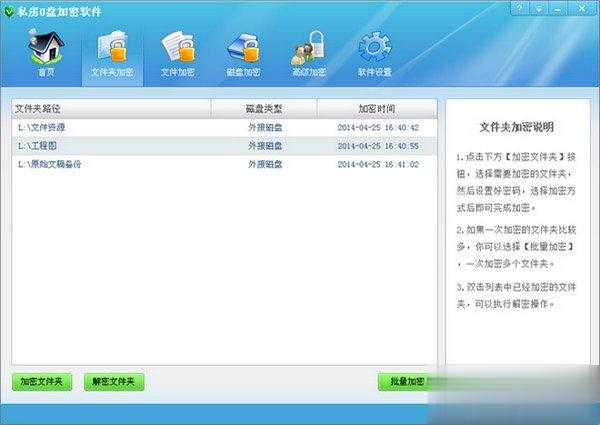Click the time 2014-04-25 16:41:02

378,164
